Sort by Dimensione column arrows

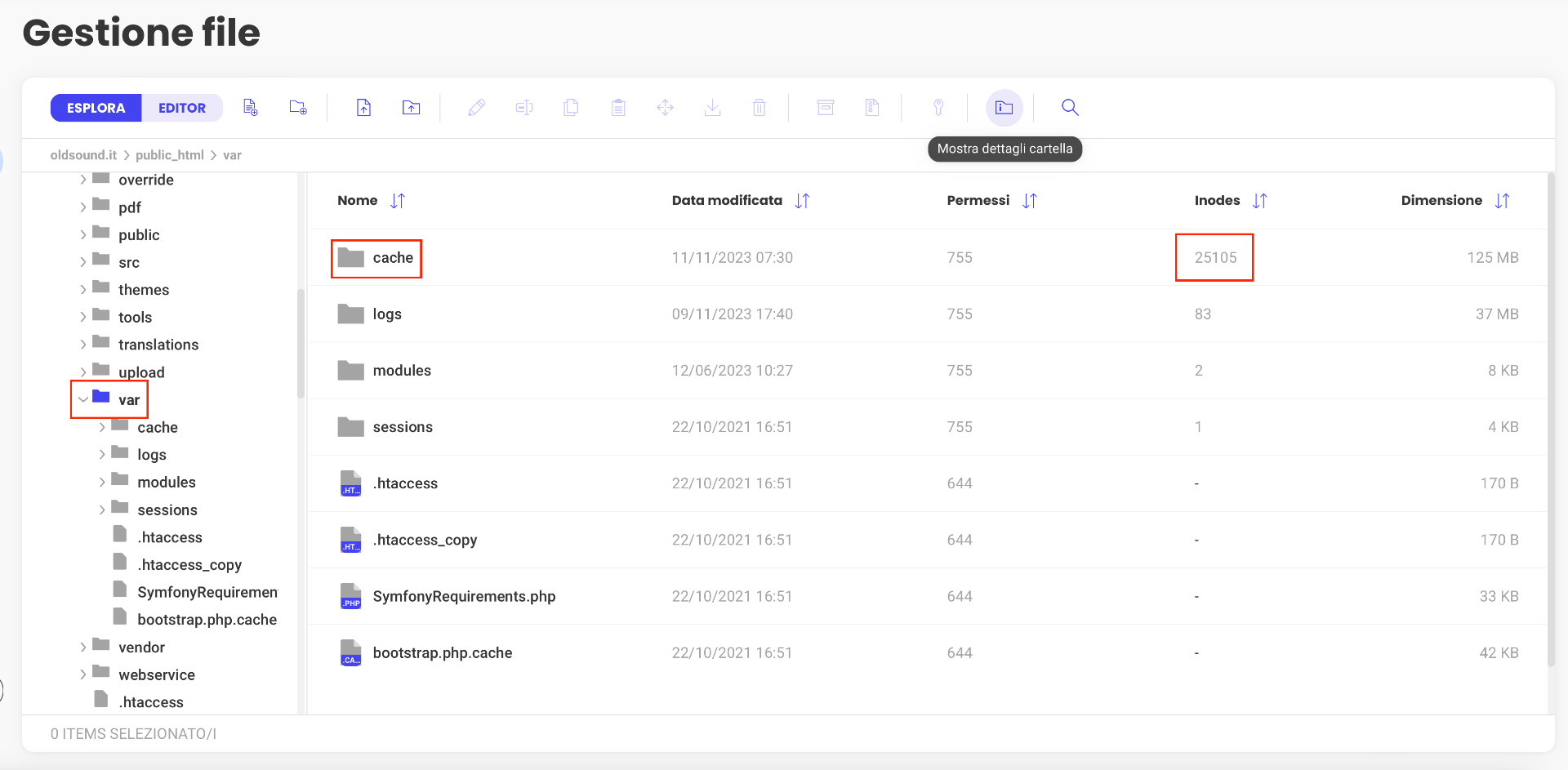pyautogui.click(x=1503, y=201)
